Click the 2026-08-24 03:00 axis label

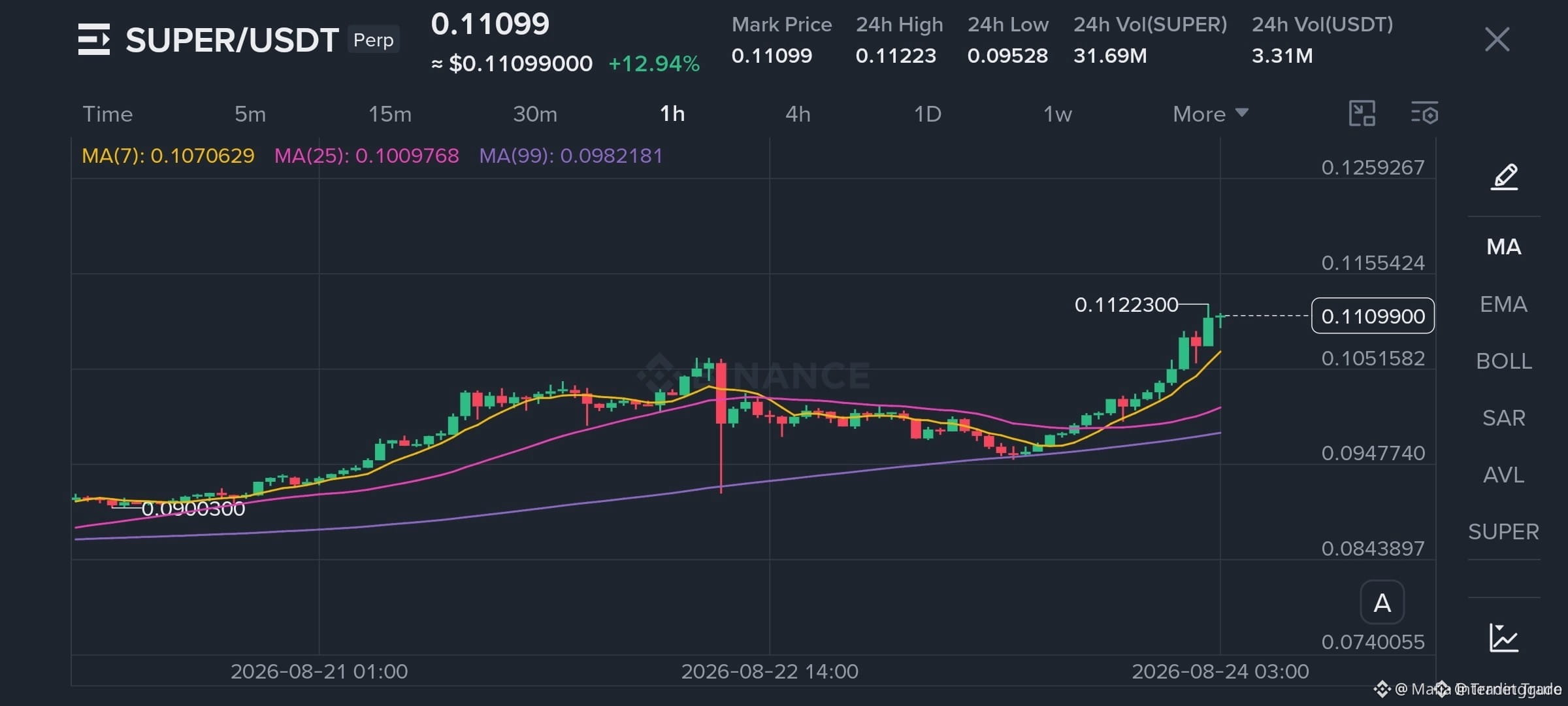point(1220,672)
